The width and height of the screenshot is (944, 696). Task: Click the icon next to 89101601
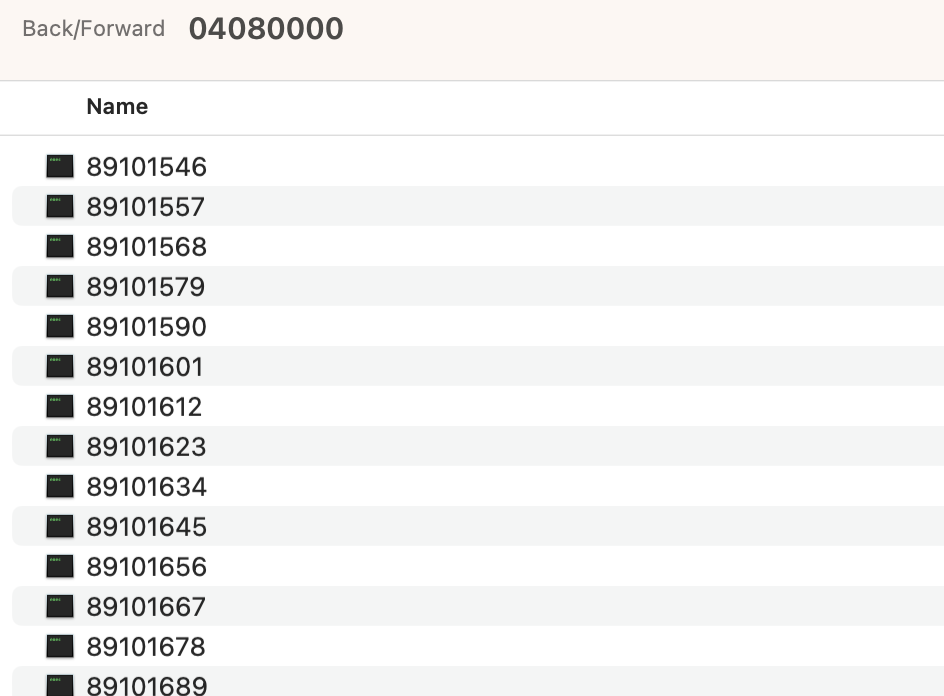[x=60, y=366]
